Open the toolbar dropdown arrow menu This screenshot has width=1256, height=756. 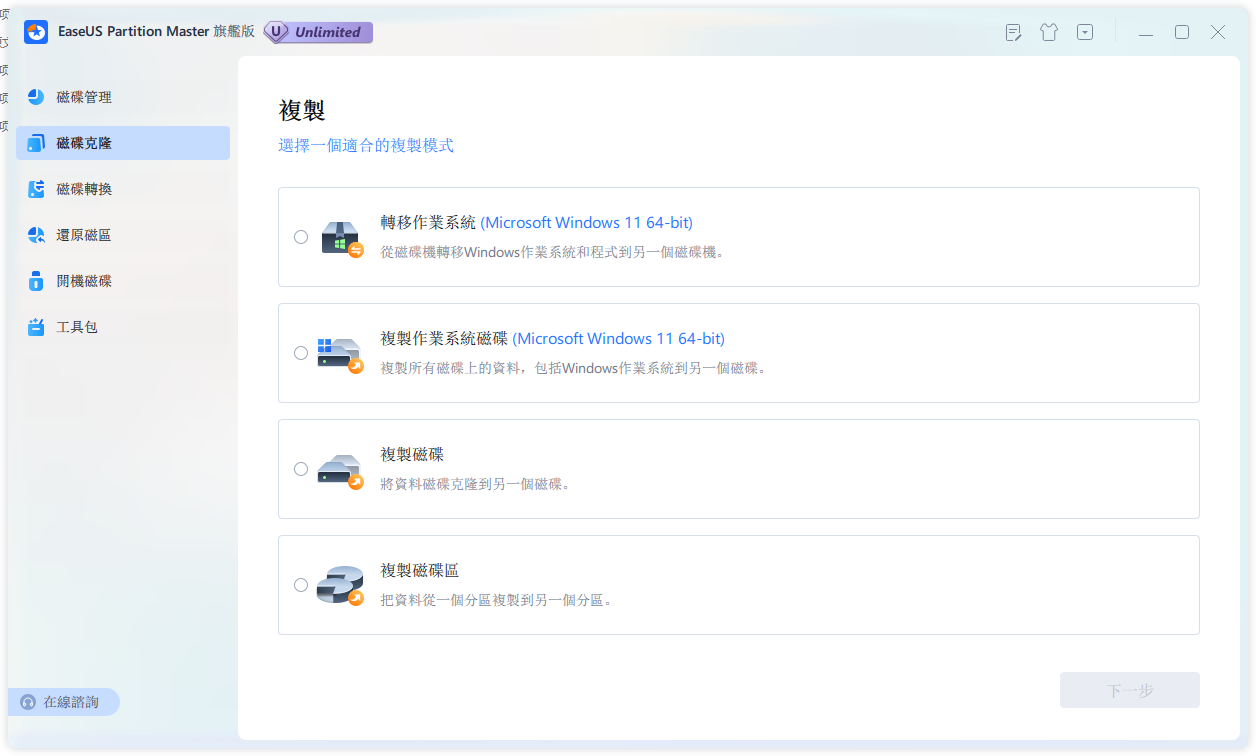point(1085,32)
